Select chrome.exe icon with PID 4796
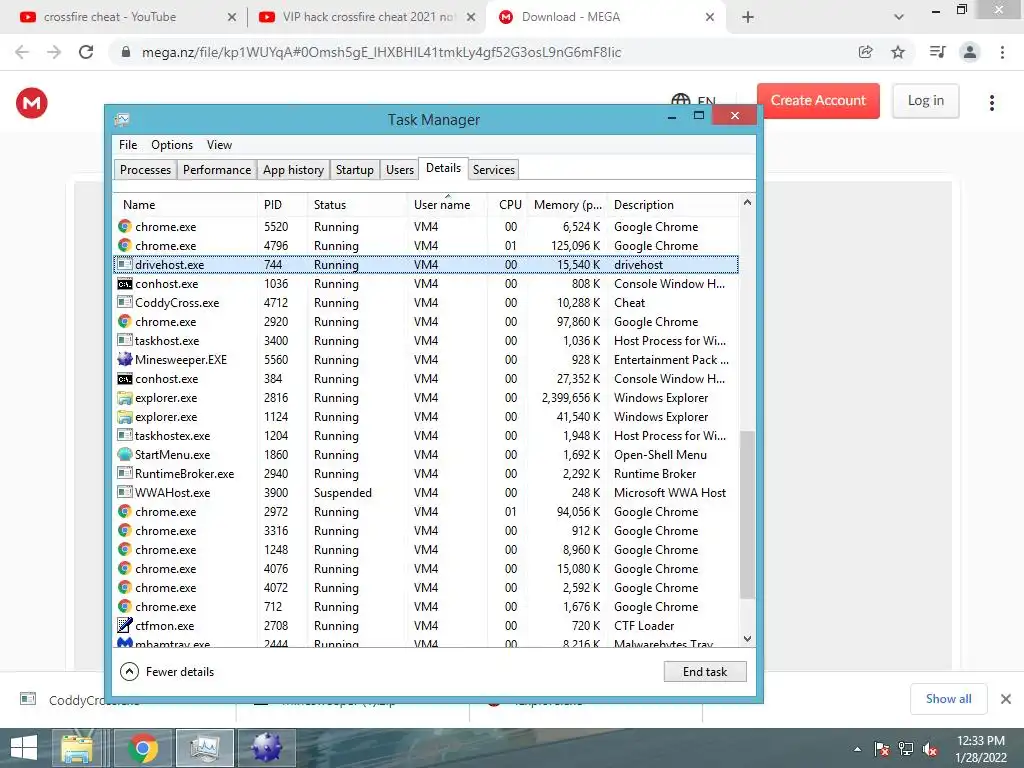Viewport: 1024px width, 768px height. coord(125,246)
